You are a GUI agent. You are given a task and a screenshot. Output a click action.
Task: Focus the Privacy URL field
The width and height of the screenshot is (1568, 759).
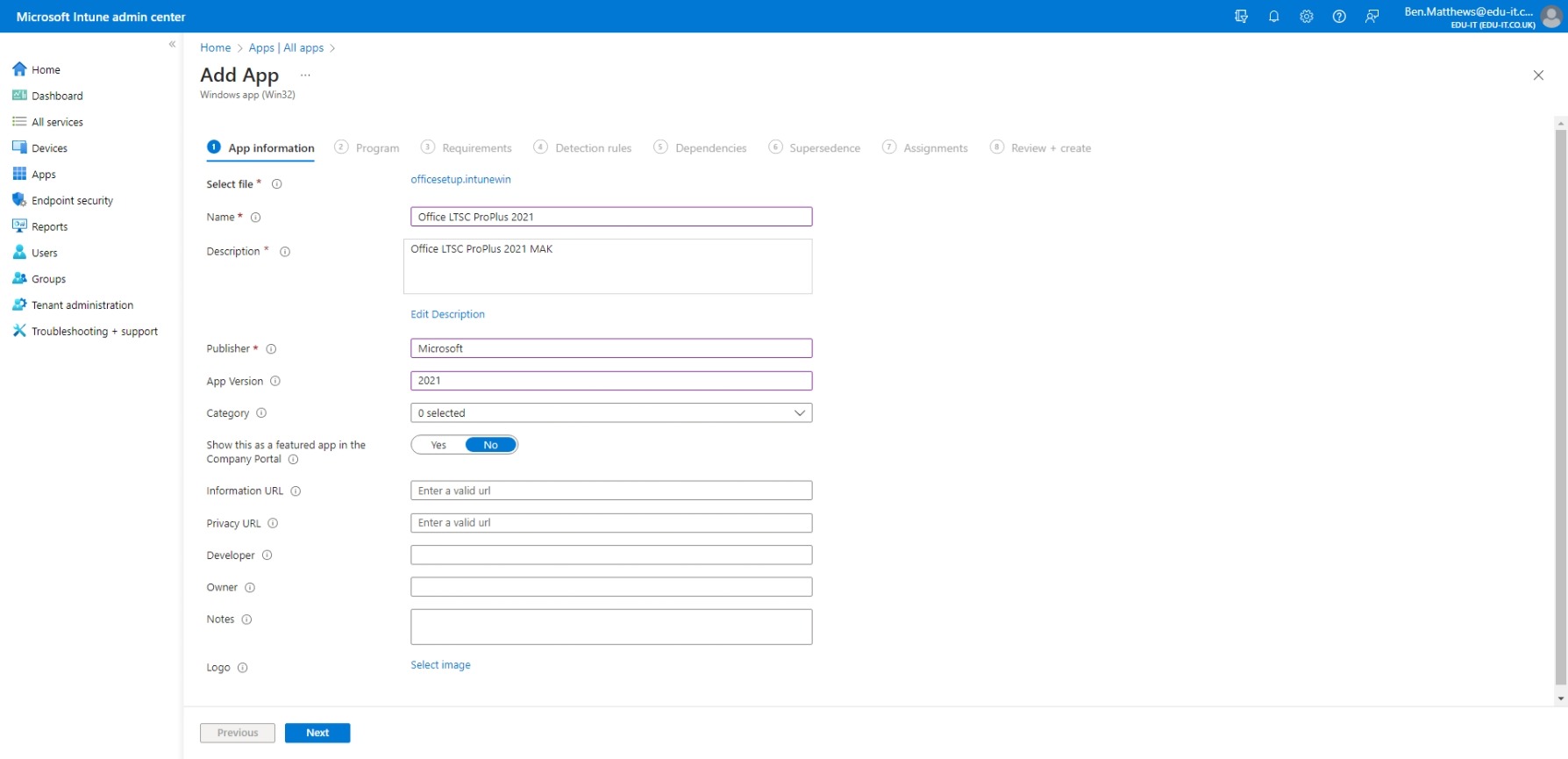click(611, 523)
